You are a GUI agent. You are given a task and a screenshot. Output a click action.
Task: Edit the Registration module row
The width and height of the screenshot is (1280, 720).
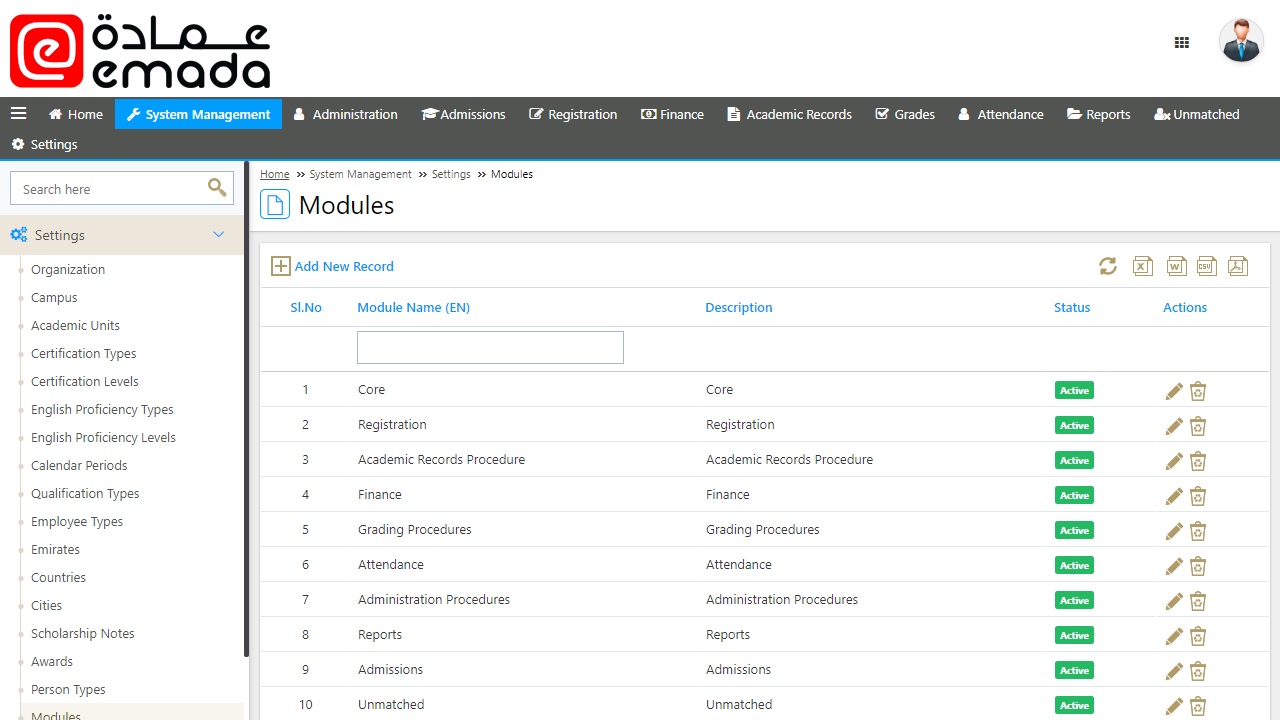(1174, 426)
